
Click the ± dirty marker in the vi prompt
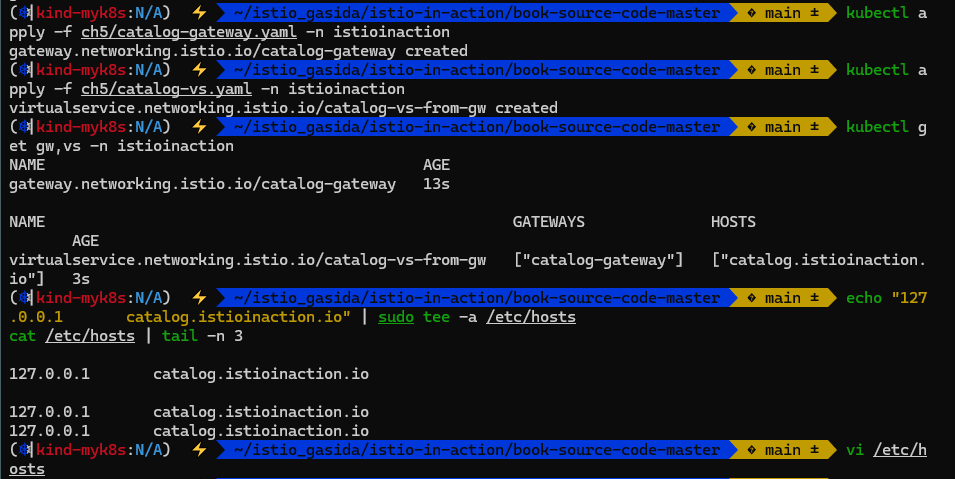click(814, 450)
